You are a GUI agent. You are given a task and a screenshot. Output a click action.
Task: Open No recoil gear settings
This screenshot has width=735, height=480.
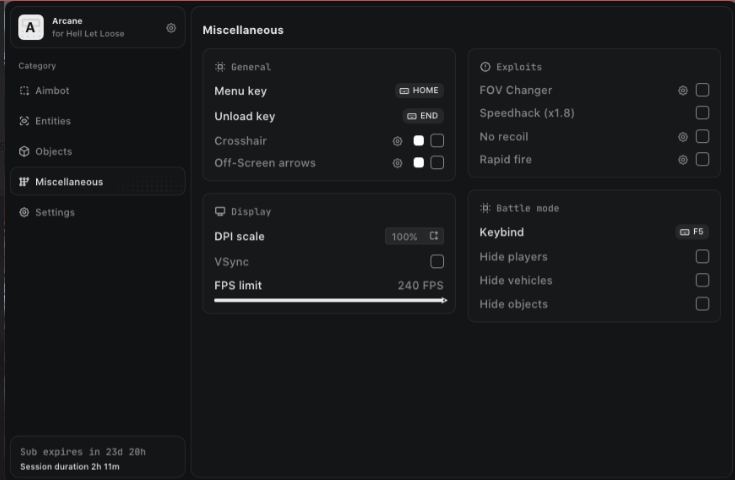[x=683, y=137]
